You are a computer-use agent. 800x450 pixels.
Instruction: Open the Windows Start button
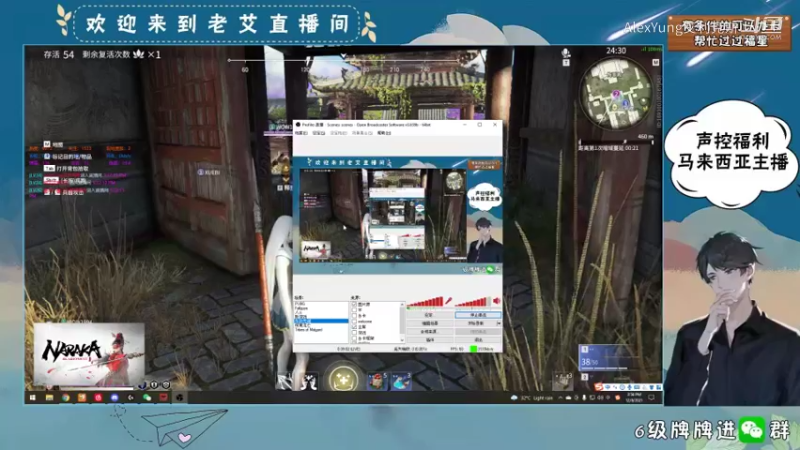33,397
